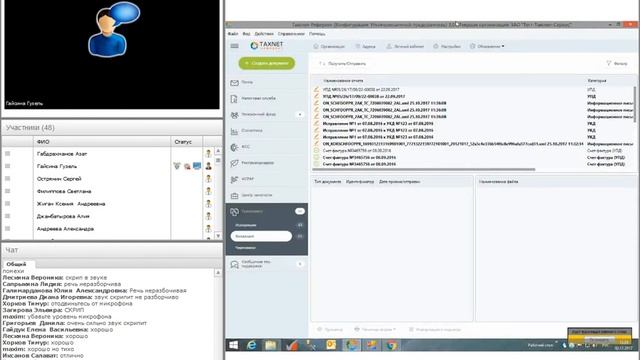This screenshot has height=360, width=640.
Task: Open Chrome from the taskbar
Action: pyautogui.click(x=391, y=345)
